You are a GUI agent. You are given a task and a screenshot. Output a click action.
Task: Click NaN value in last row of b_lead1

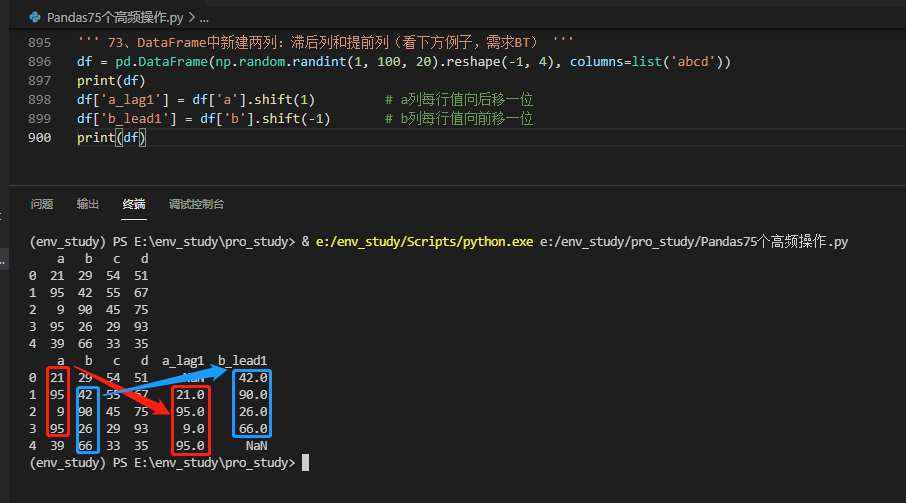(257, 446)
